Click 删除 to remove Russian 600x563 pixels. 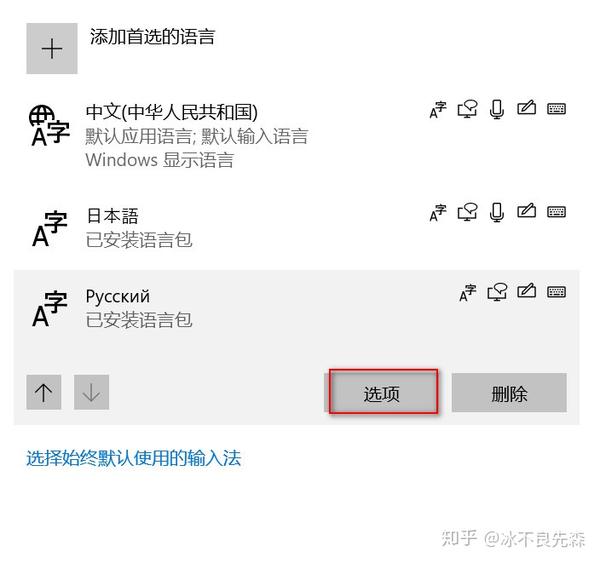509,393
